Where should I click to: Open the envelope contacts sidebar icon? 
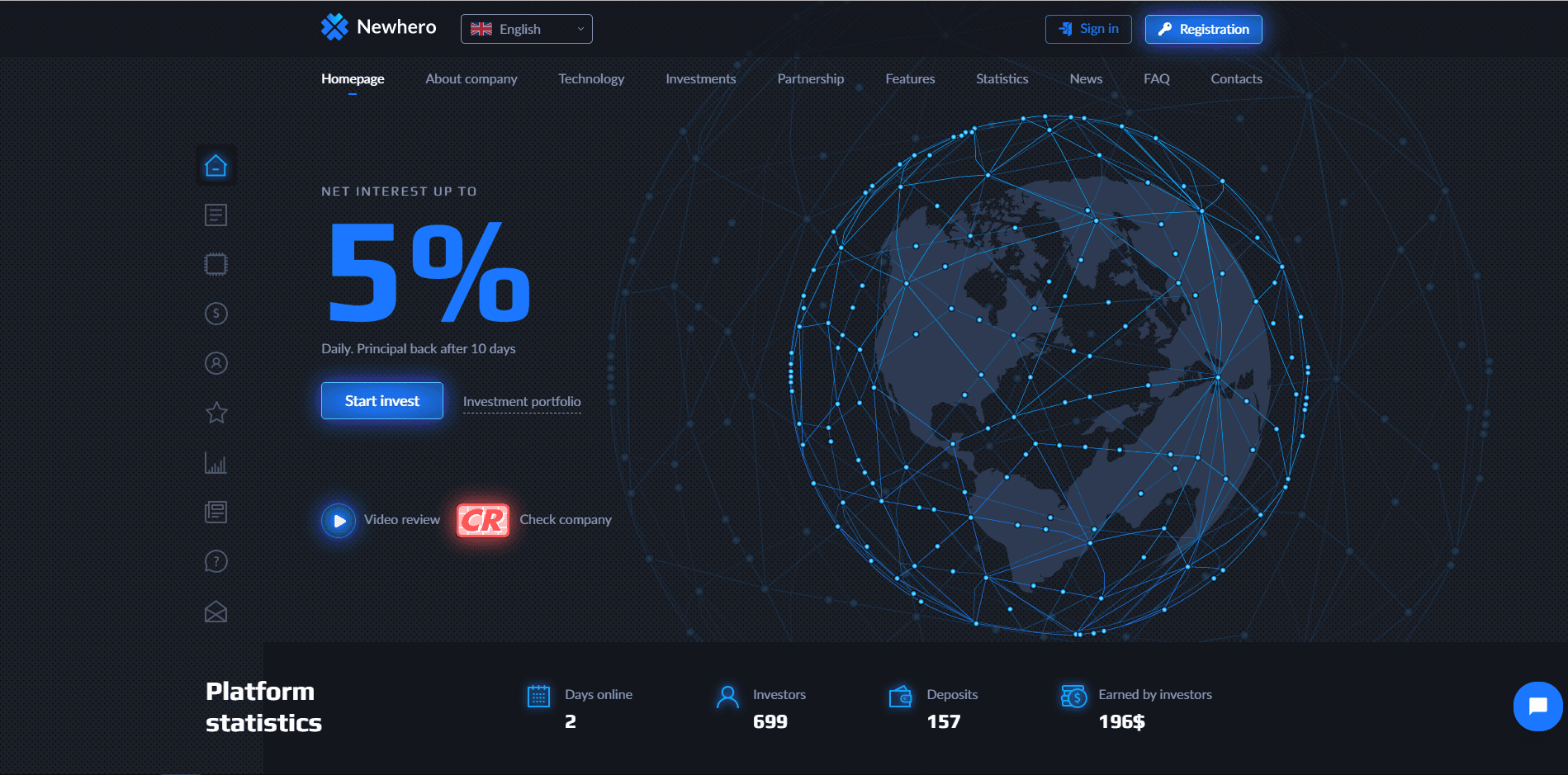click(x=216, y=612)
